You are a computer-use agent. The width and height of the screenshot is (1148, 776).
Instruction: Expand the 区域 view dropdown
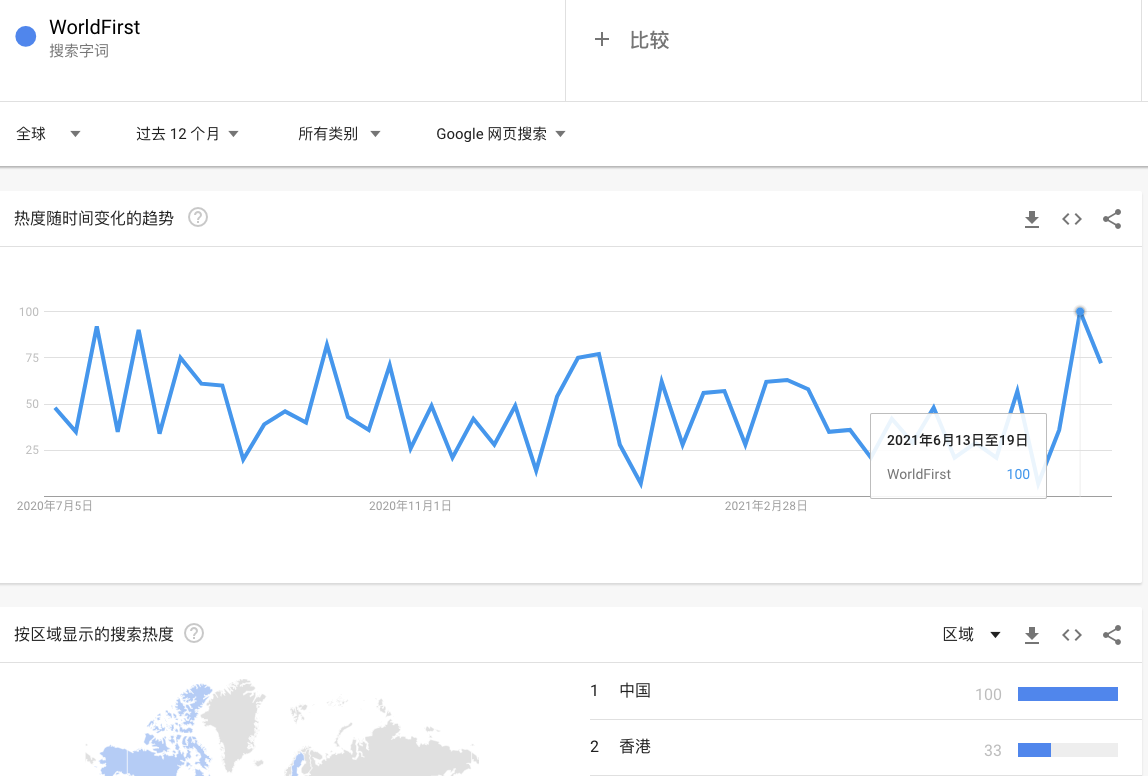tap(972, 635)
